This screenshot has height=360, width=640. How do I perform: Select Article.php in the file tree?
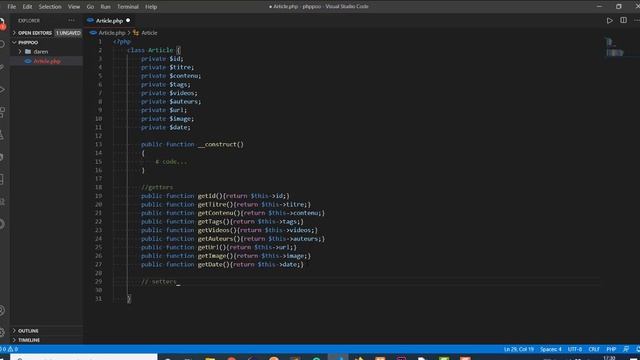47,61
